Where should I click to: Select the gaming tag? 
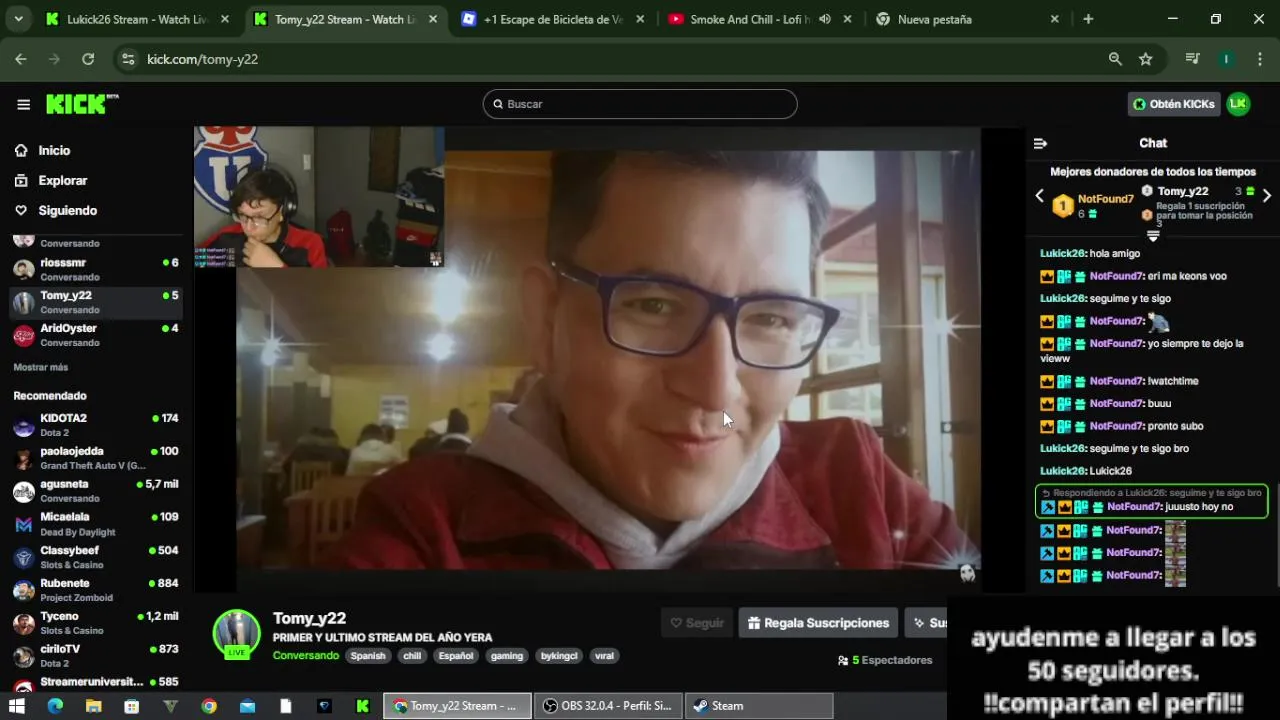507,656
